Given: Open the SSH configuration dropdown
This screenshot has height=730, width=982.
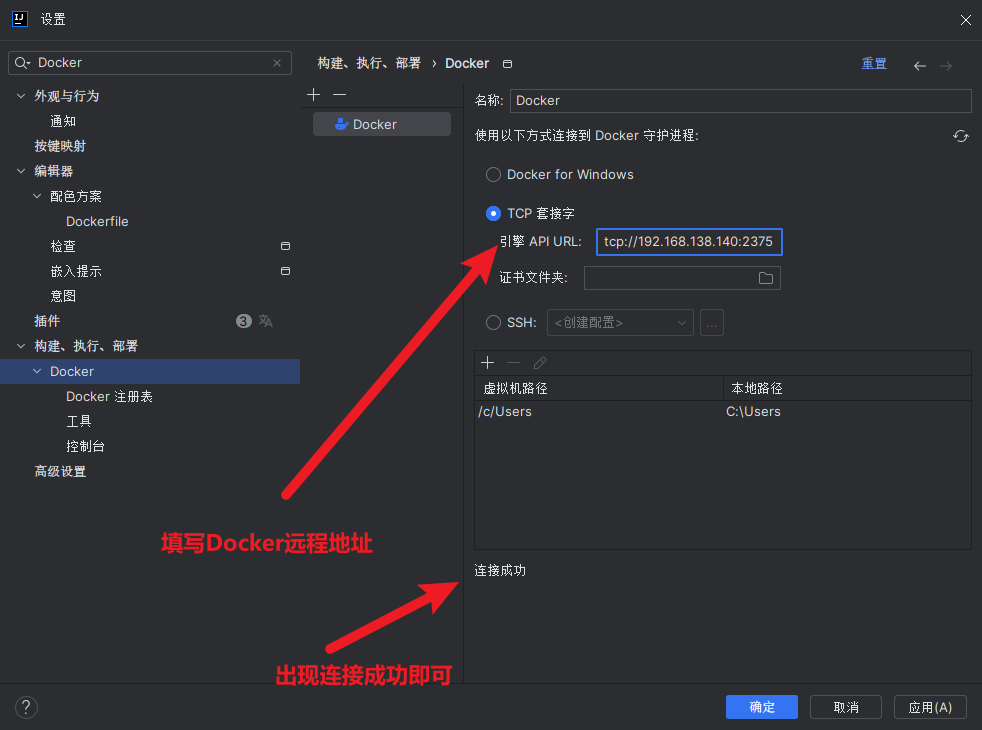Looking at the screenshot, I should pyautogui.click(x=620, y=322).
